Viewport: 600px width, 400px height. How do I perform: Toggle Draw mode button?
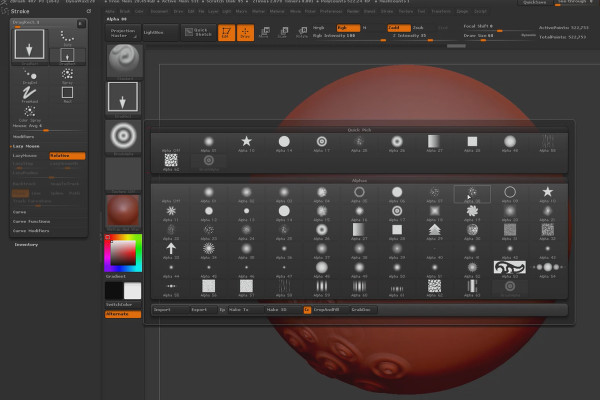coord(245,33)
